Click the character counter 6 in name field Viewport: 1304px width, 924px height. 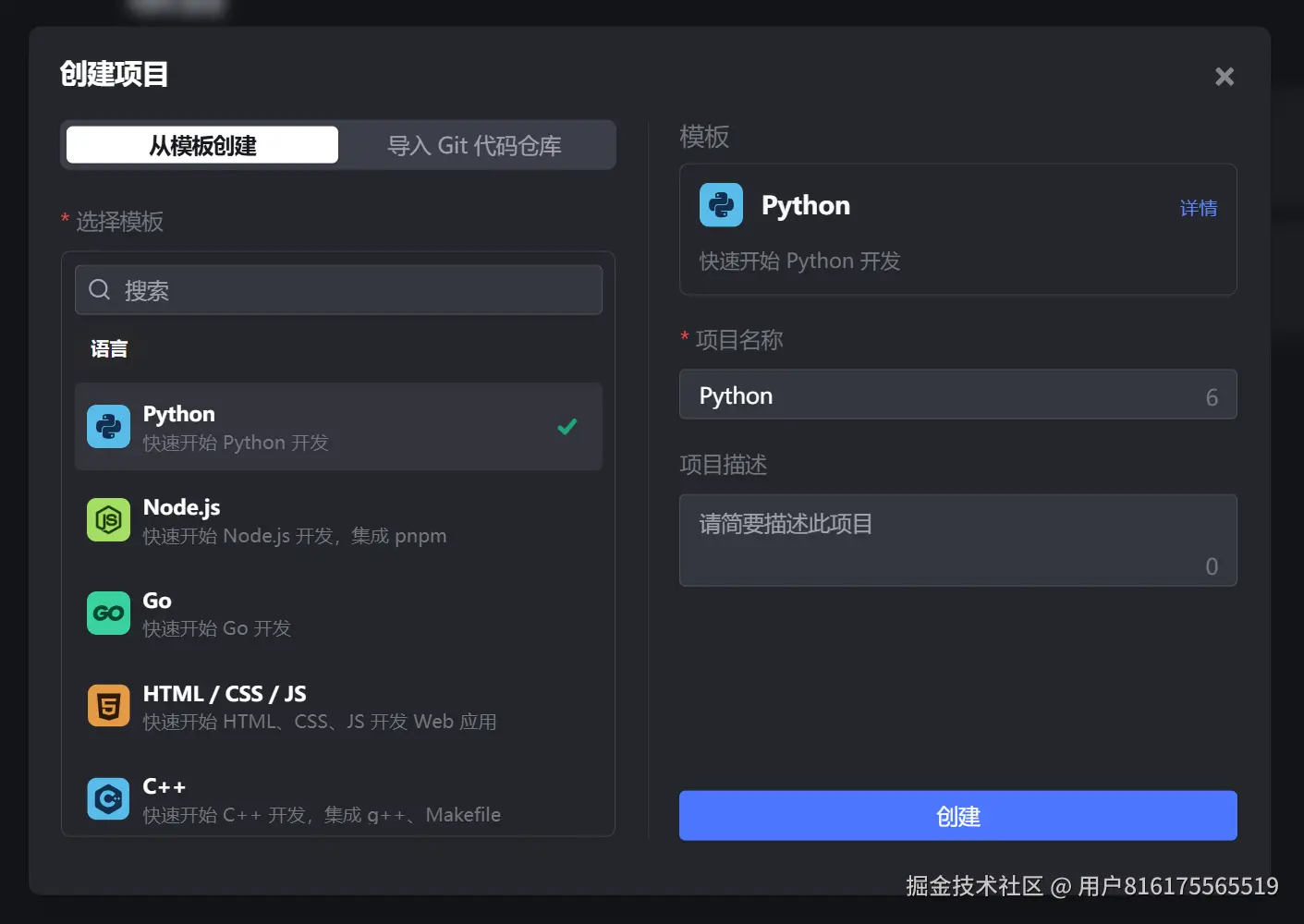[x=1212, y=397]
